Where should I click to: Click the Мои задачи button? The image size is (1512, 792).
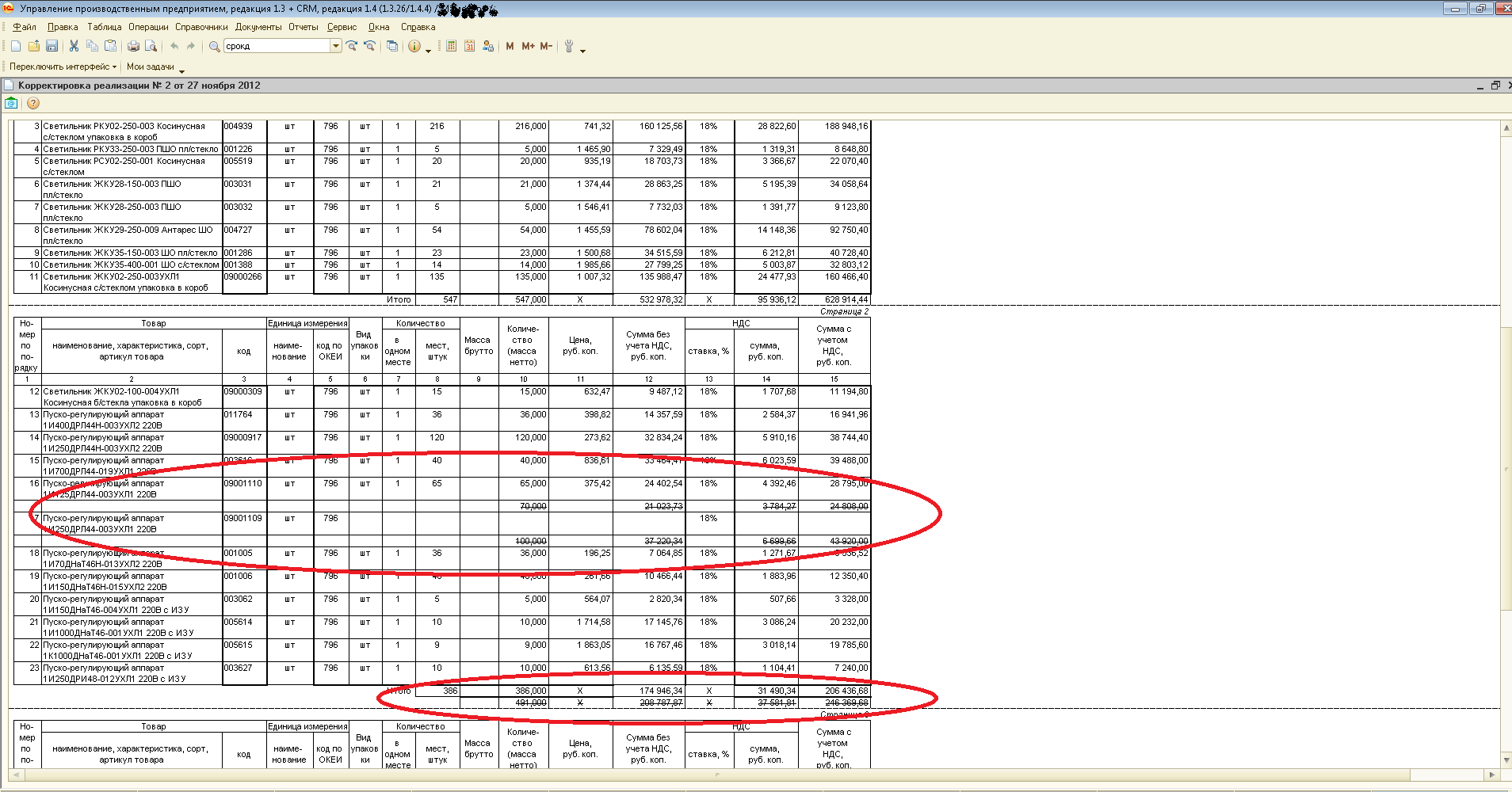[x=150, y=67]
